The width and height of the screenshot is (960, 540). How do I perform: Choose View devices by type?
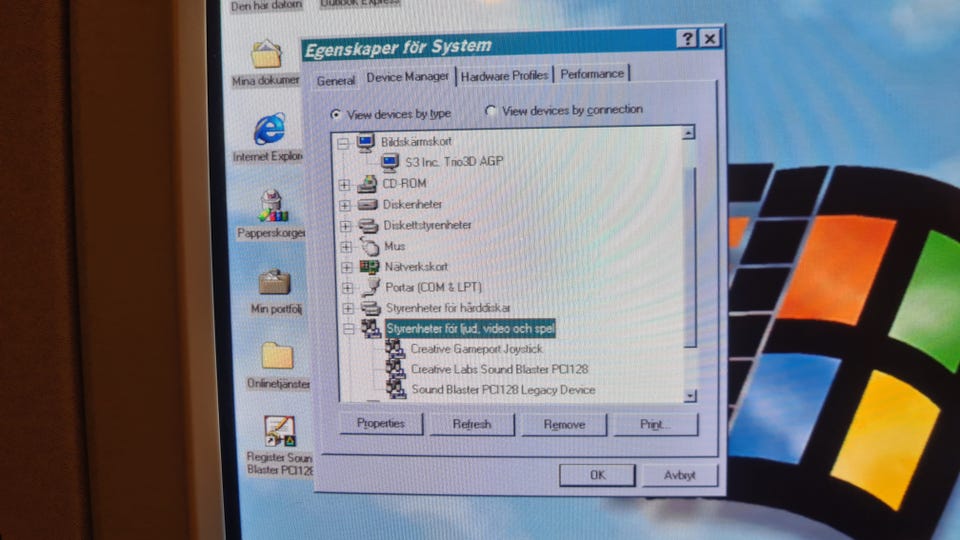coord(390,114)
